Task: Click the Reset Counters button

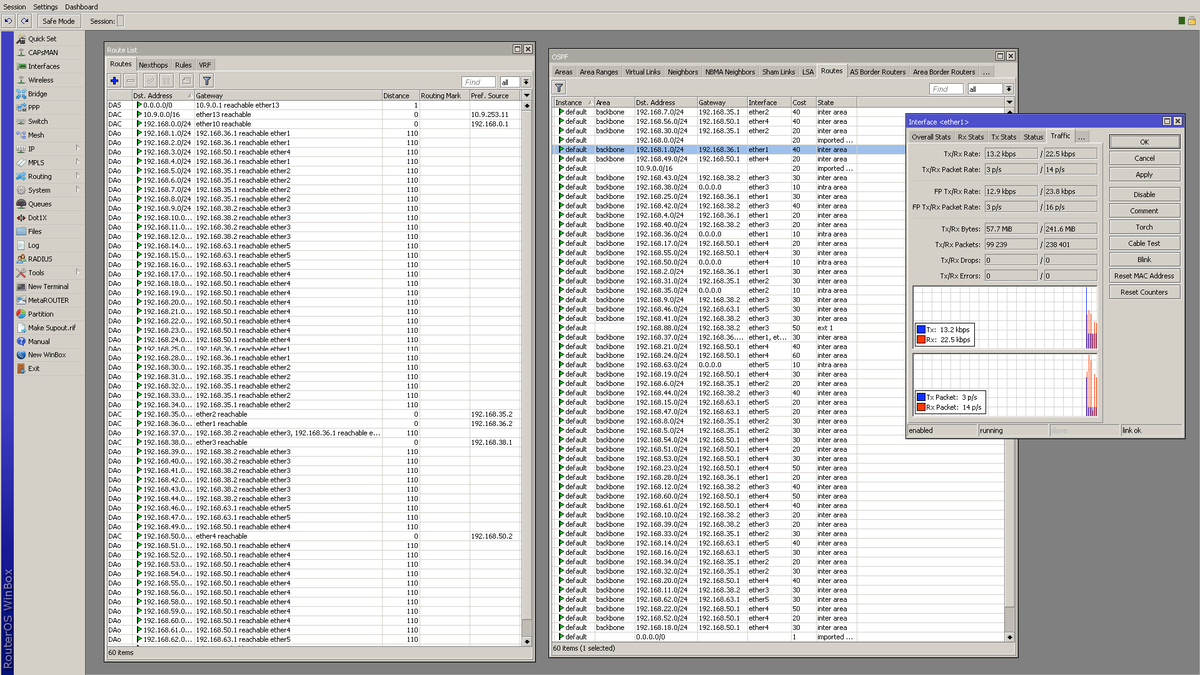Action: click(1144, 292)
